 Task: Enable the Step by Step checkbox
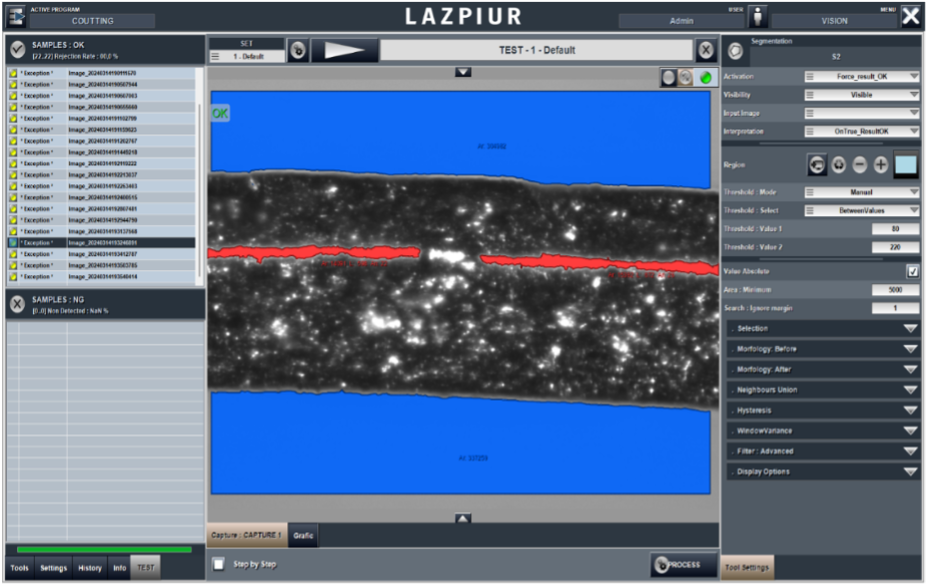219,564
